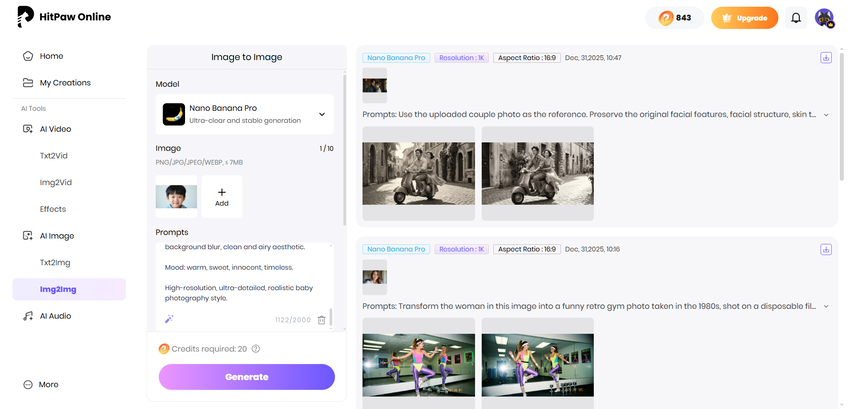Click the 1122/2000 character counter

(293, 320)
